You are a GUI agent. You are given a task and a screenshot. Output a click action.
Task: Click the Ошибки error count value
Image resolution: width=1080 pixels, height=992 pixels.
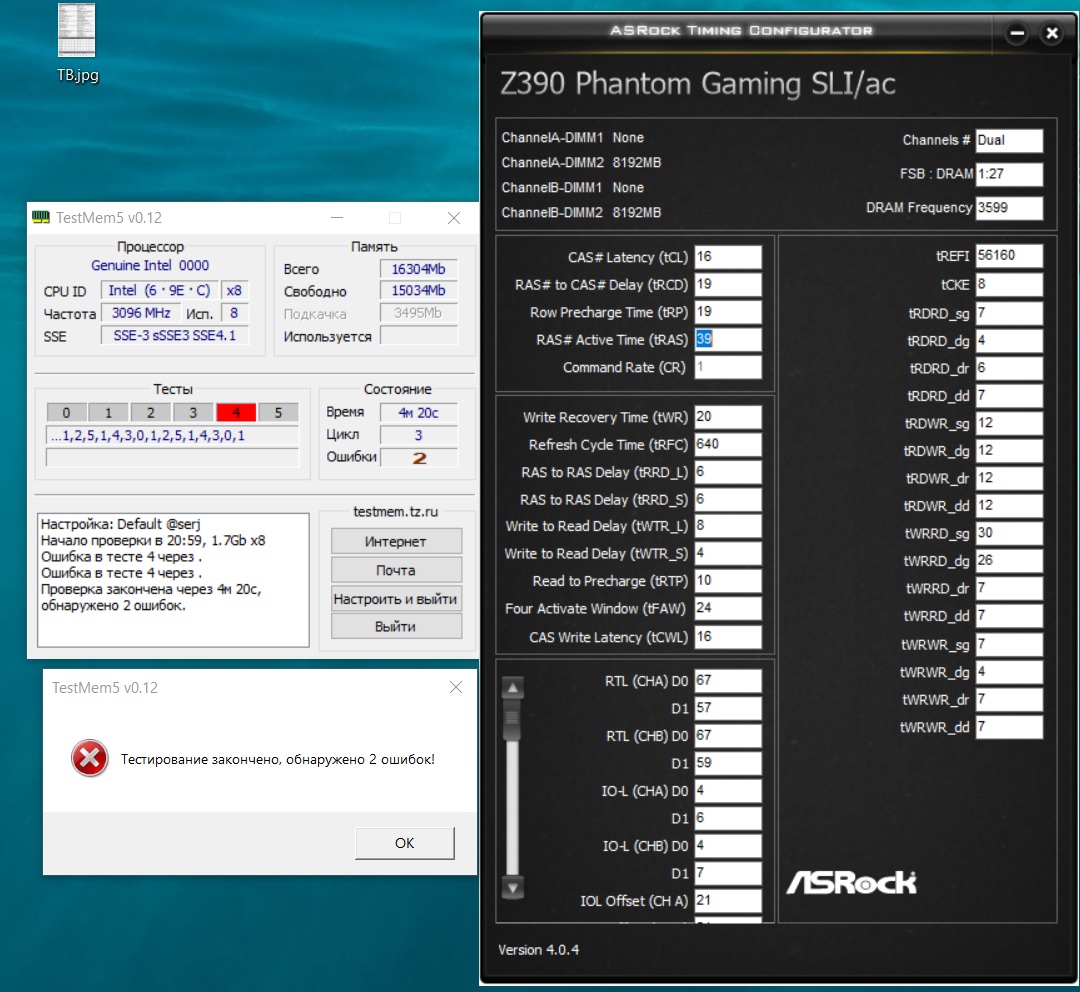(x=419, y=457)
